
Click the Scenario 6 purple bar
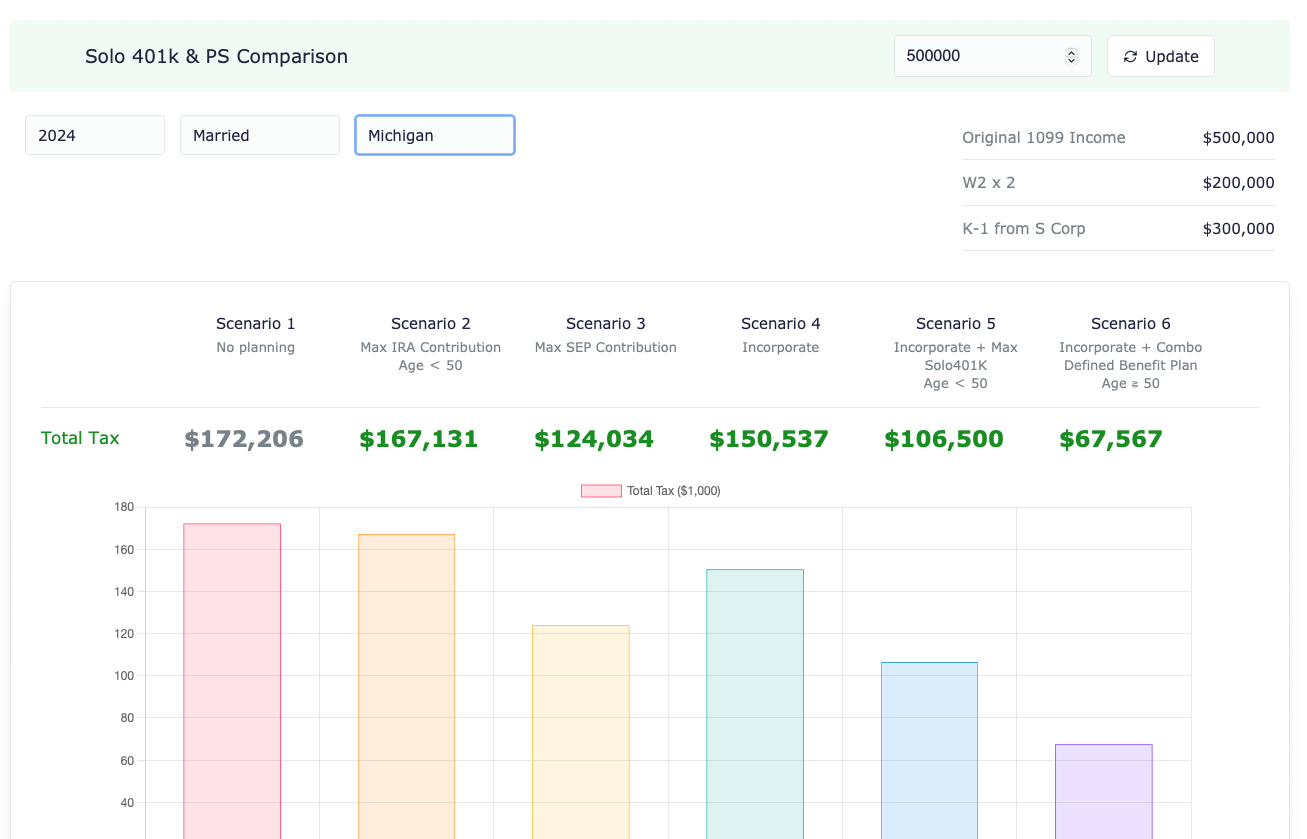1104,791
